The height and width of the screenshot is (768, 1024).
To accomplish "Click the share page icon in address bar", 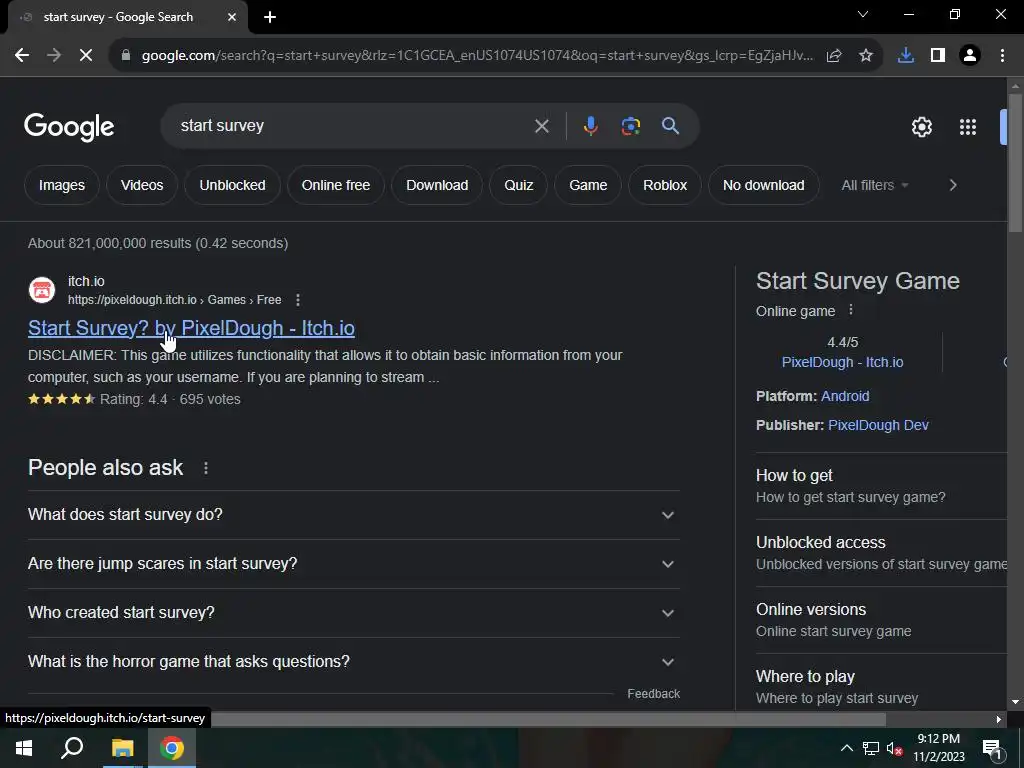I will (x=834, y=56).
